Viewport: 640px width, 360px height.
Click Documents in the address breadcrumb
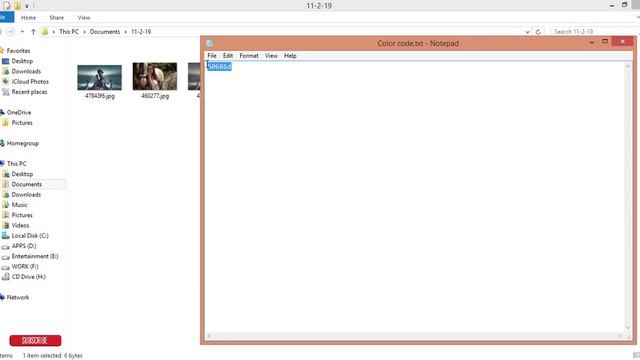(x=105, y=31)
